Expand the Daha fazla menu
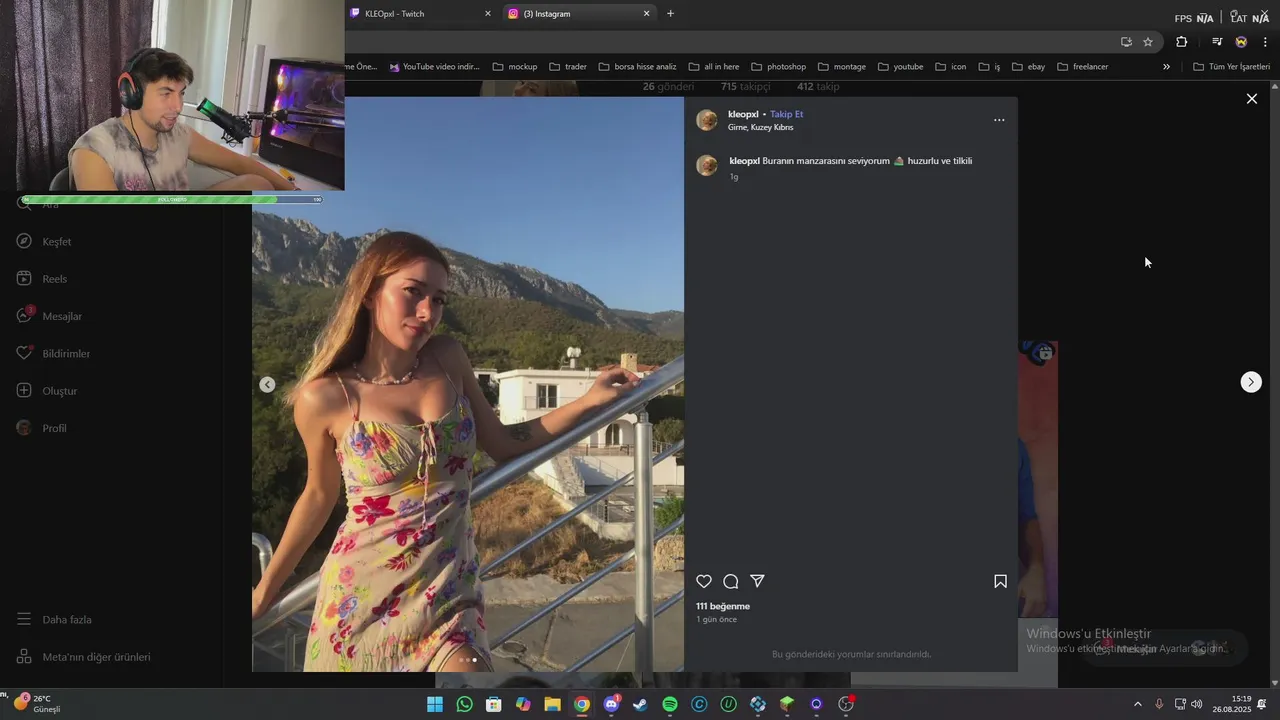The image size is (1280, 720). point(54,620)
